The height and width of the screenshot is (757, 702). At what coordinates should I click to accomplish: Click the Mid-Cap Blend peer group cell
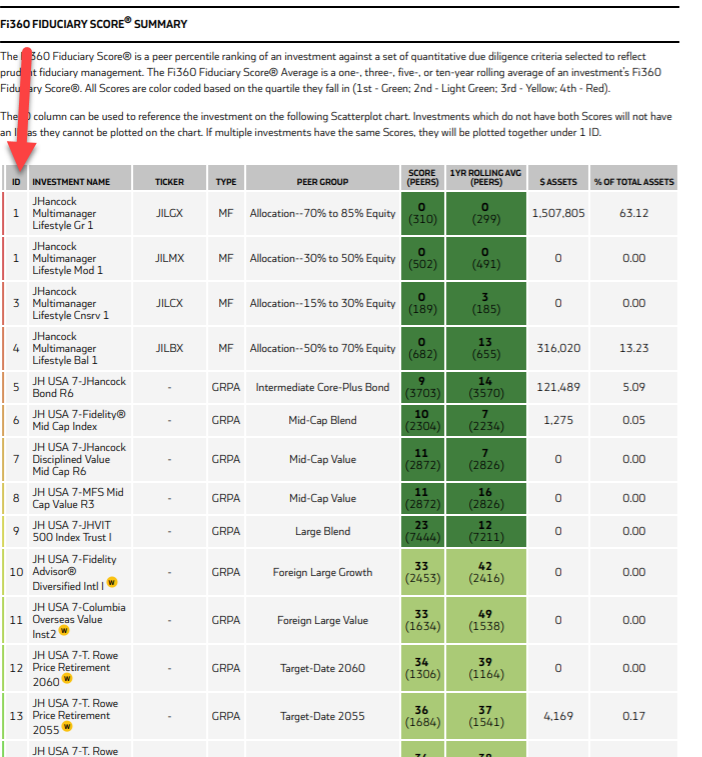(323, 420)
